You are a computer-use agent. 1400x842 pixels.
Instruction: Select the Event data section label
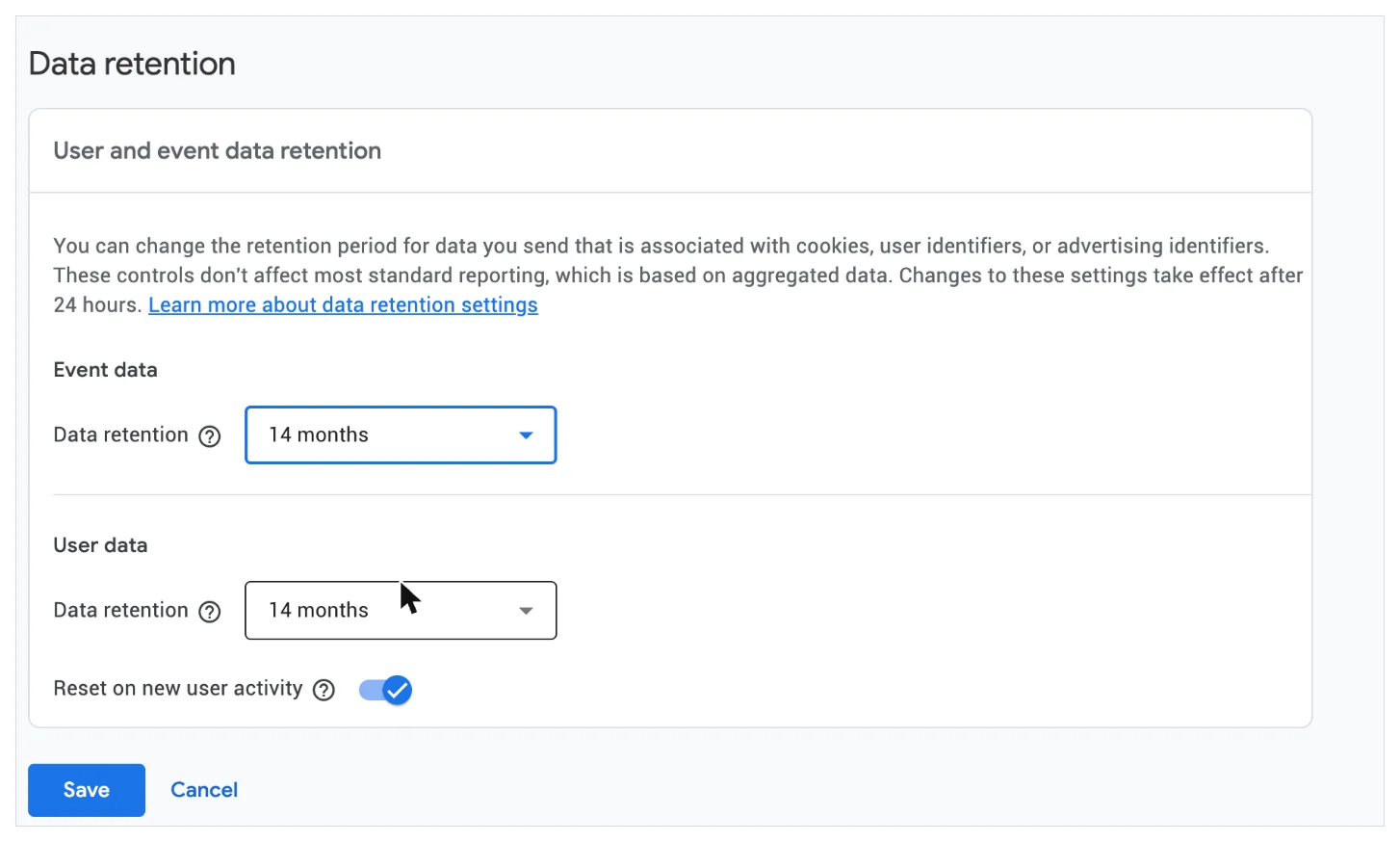click(x=106, y=370)
